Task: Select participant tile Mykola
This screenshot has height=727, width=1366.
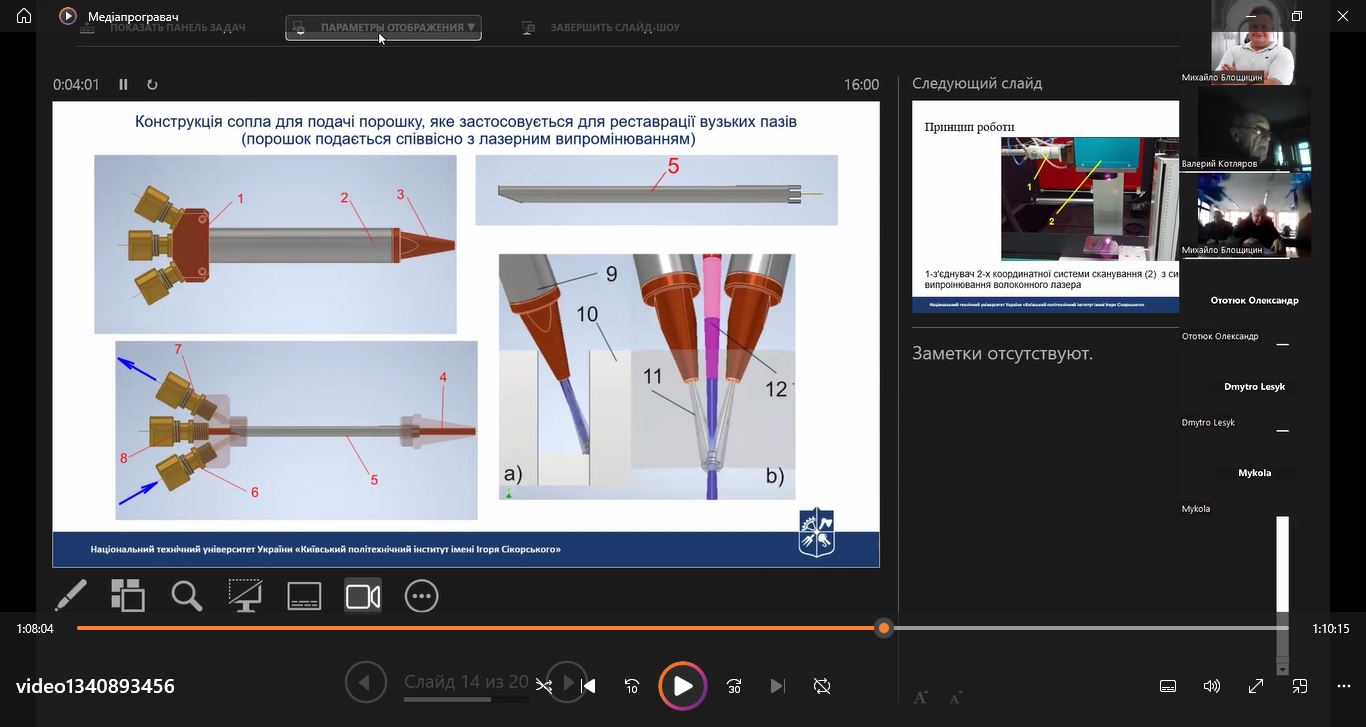Action: (1254, 472)
